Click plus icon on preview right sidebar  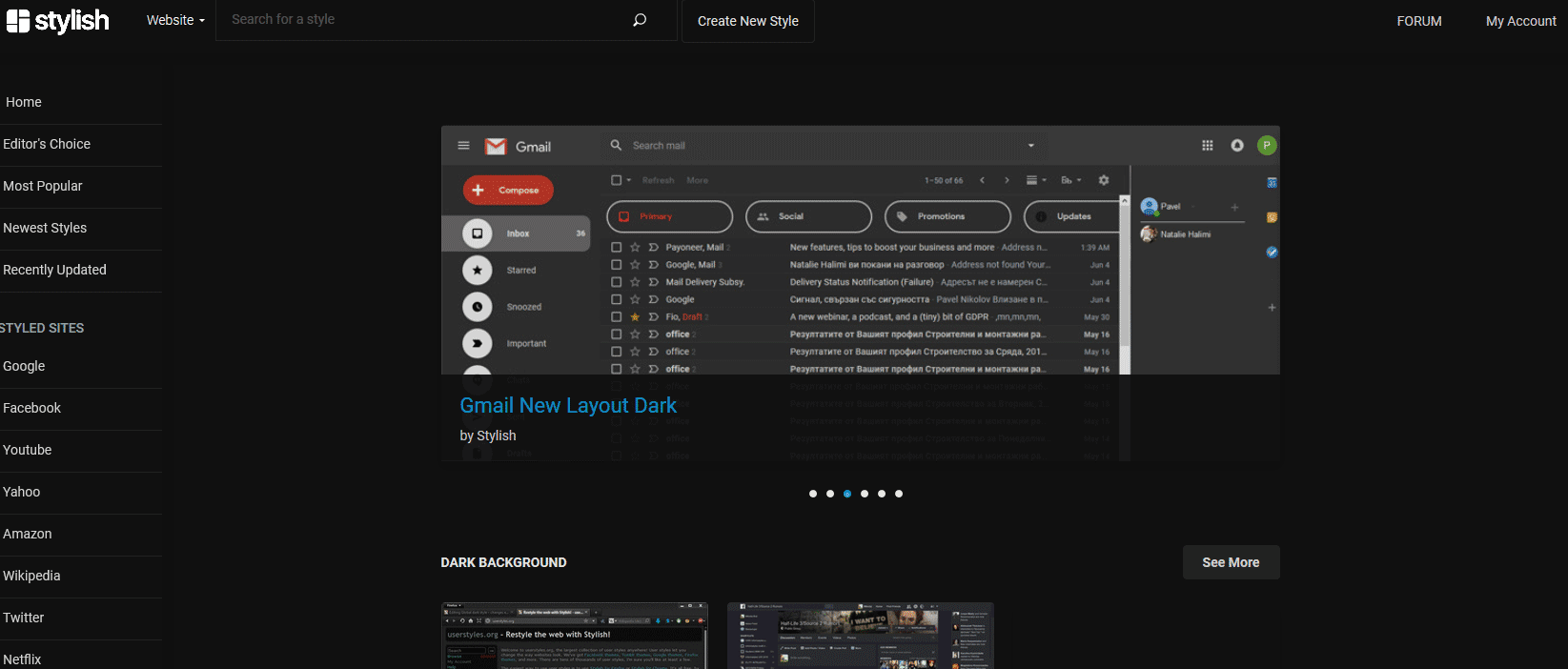[1272, 308]
